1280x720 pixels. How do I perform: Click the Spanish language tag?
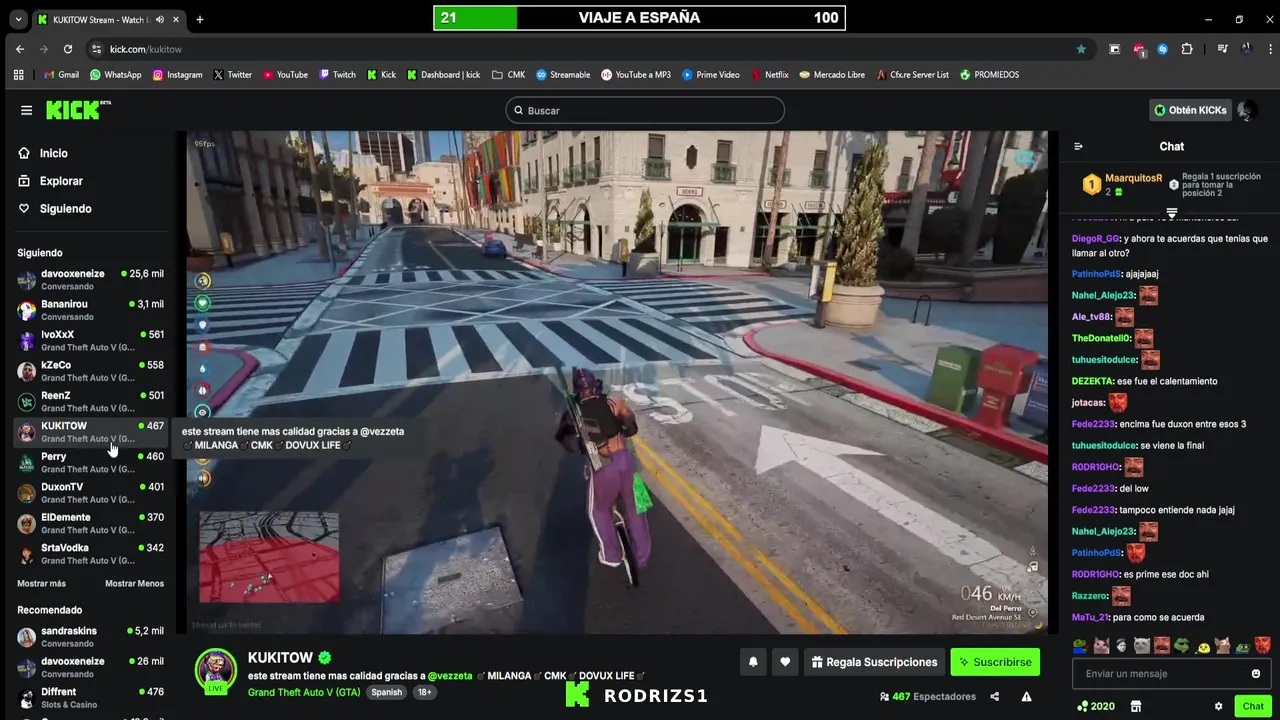[x=386, y=692]
